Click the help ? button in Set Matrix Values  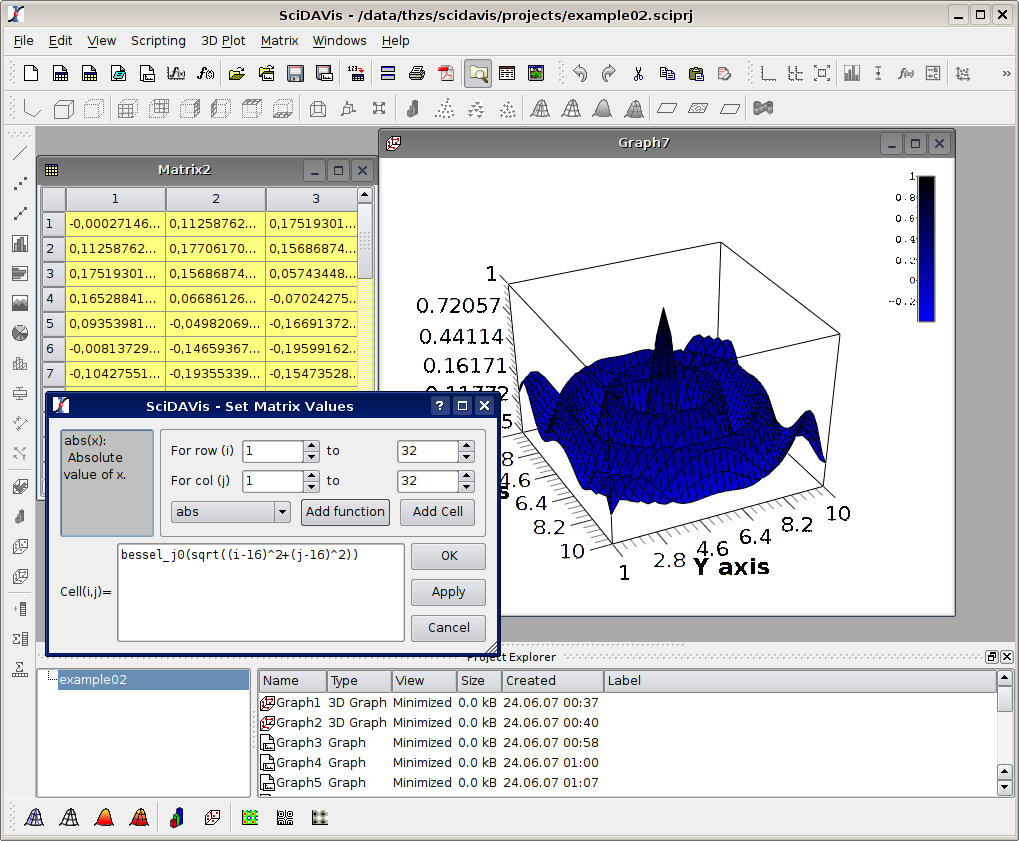[439, 406]
